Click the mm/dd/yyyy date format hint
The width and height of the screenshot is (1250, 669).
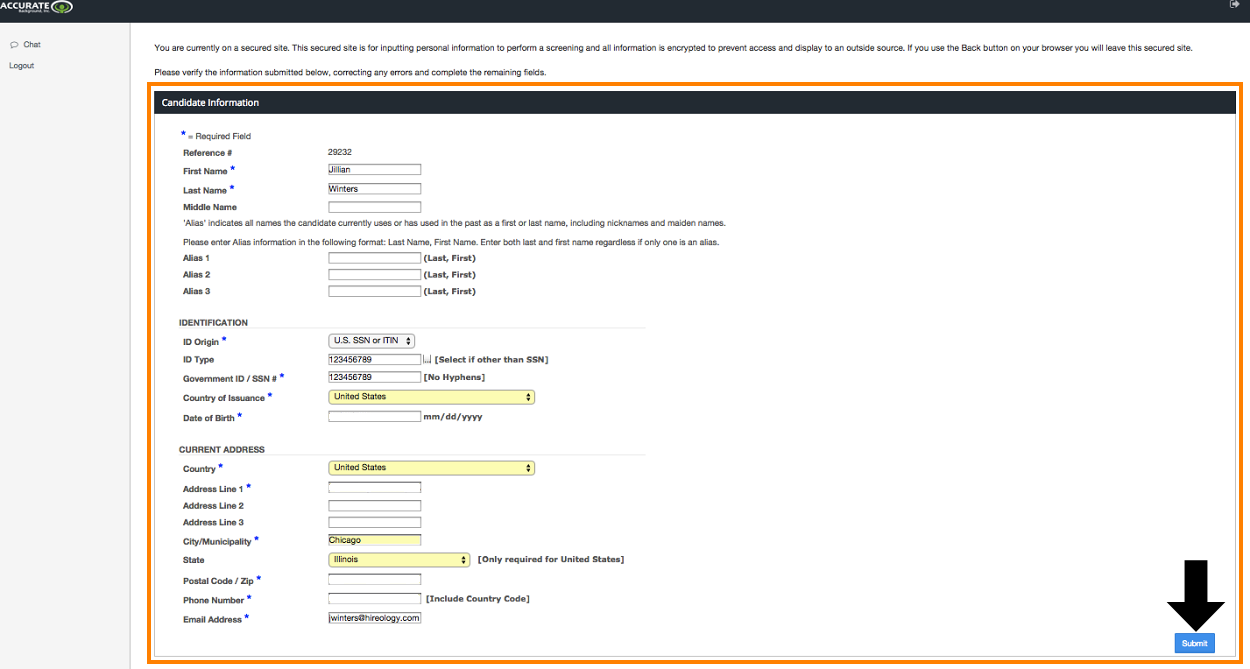(453, 417)
